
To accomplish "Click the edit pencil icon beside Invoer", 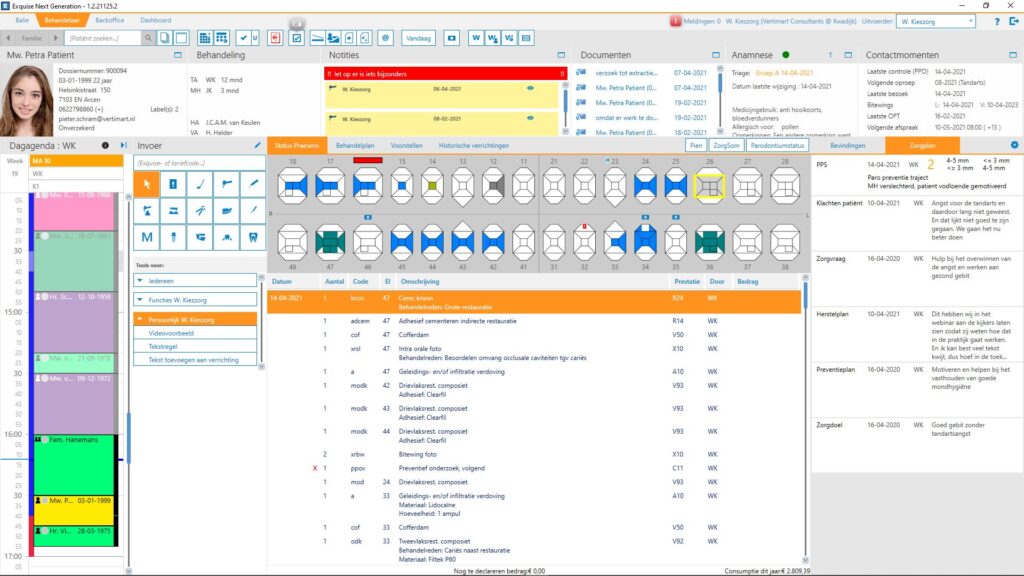I will point(257,146).
